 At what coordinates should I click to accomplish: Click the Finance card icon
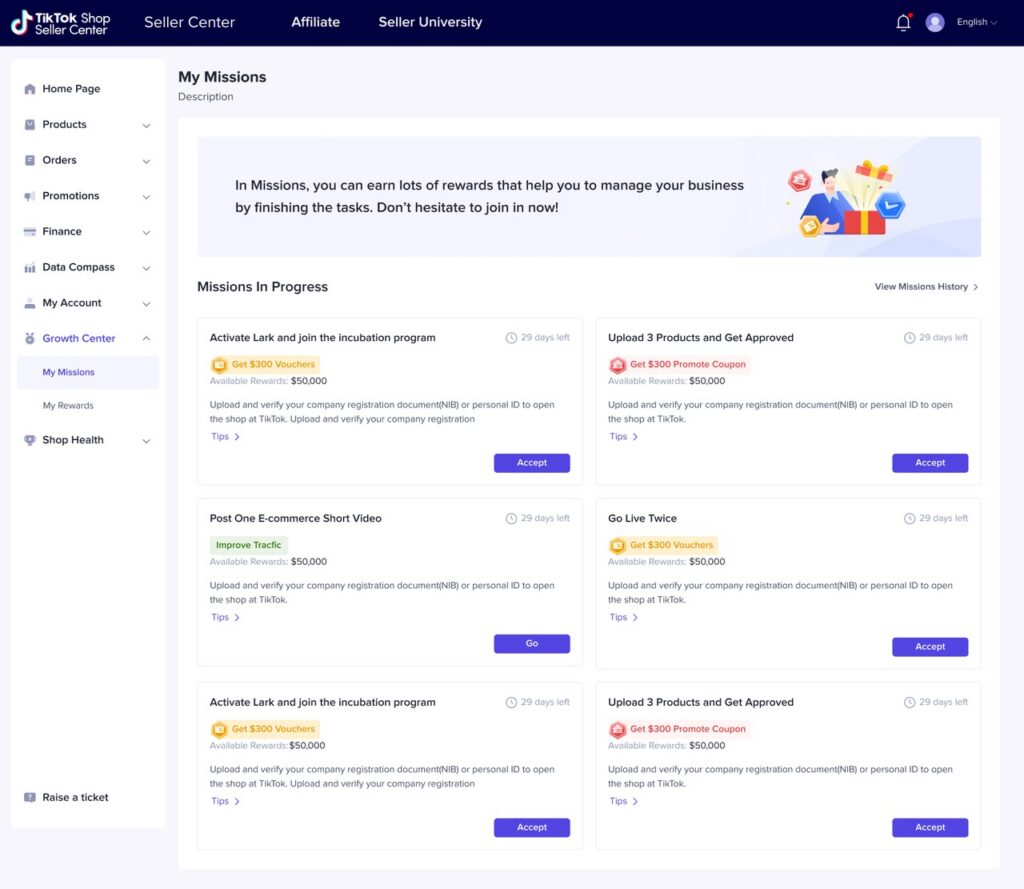[x=29, y=231]
